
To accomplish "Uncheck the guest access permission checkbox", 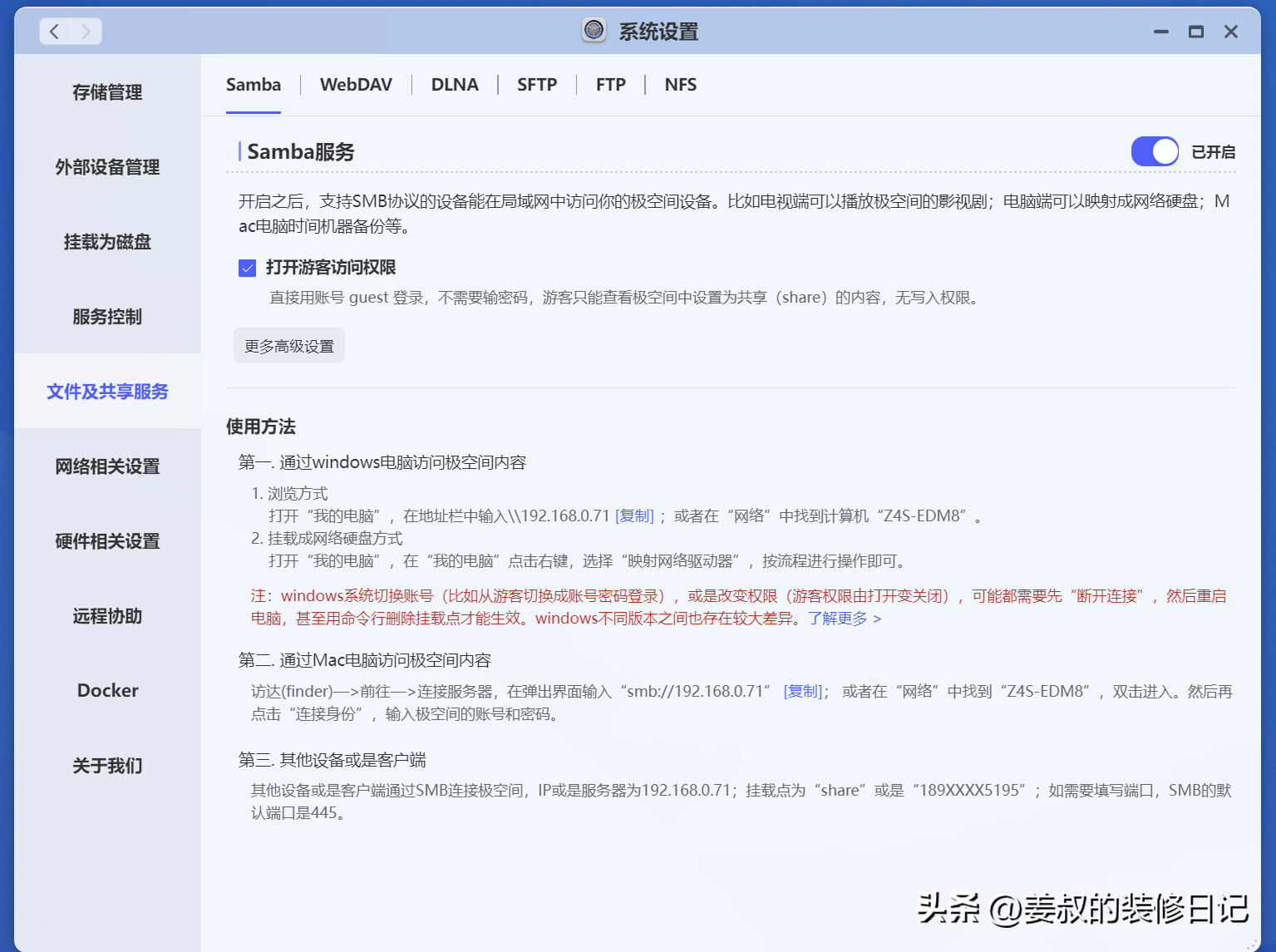I will click(x=247, y=268).
